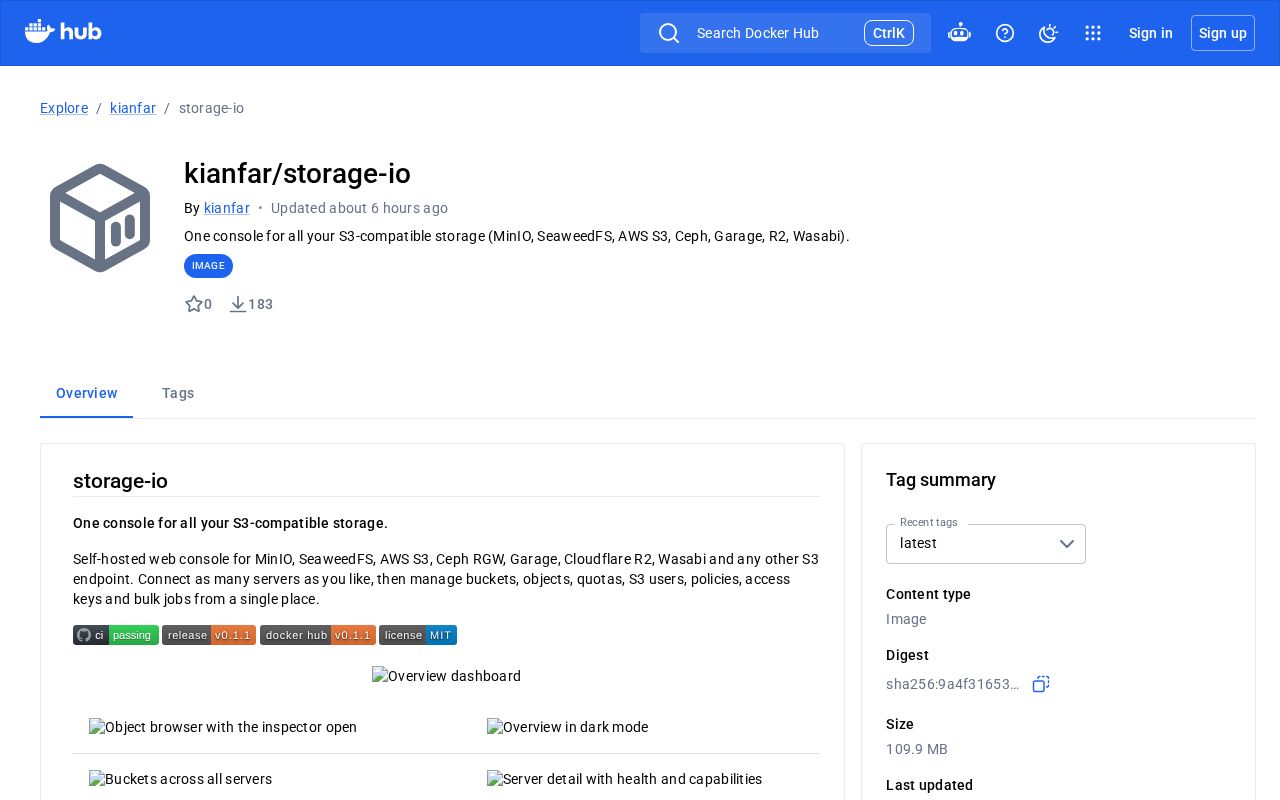Click the Sign in link
Viewport: 1280px width, 800px height.
(1151, 33)
